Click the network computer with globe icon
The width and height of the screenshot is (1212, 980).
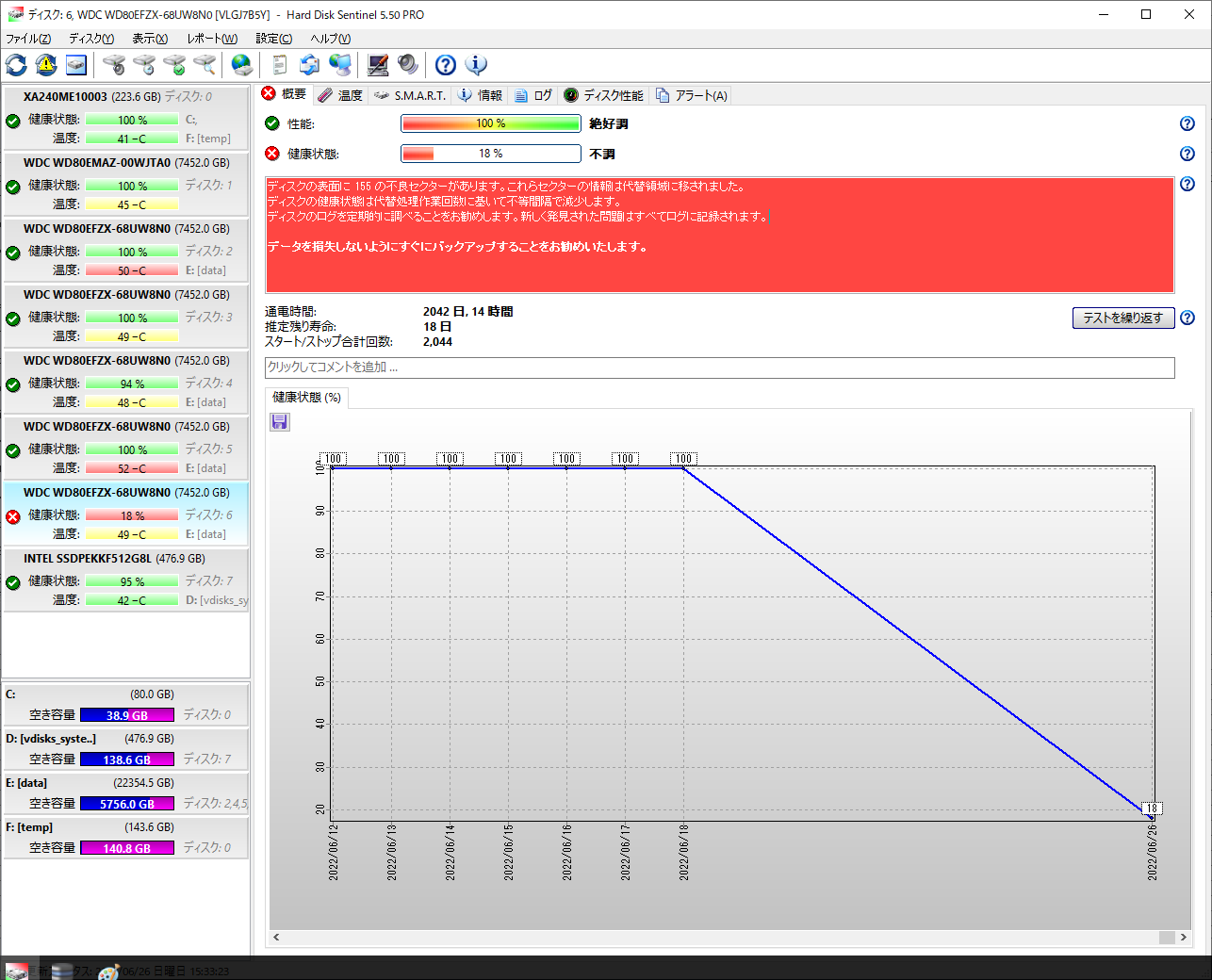coord(340,65)
